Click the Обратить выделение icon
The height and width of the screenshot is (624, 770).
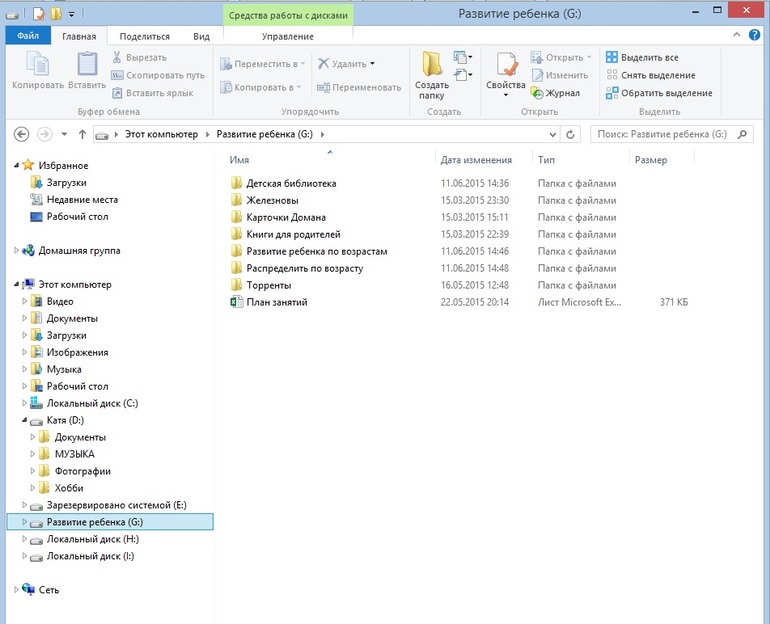[611, 93]
